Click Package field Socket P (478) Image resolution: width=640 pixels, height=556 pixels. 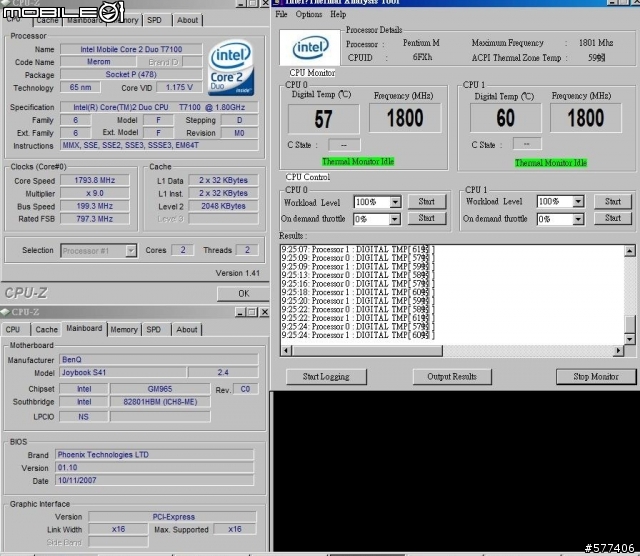point(131,74)
